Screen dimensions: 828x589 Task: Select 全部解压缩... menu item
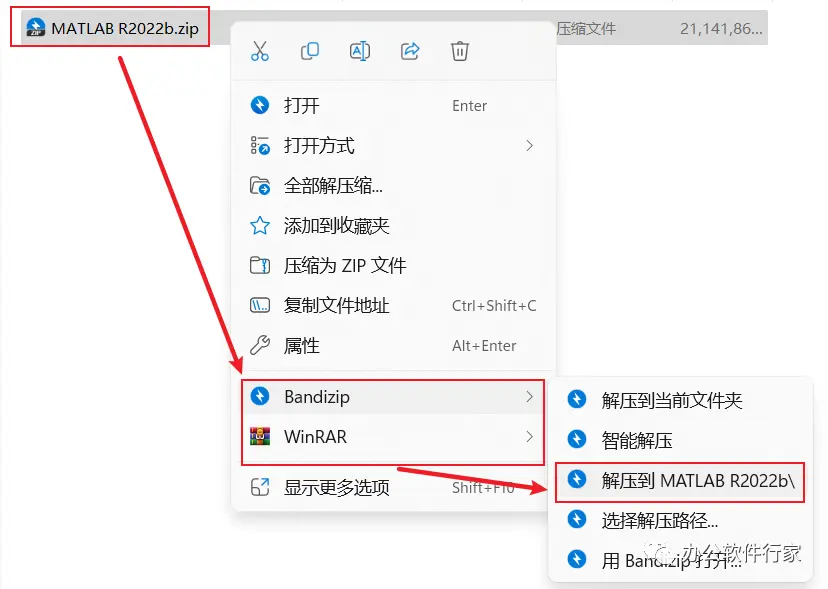[x=393, y=185]
